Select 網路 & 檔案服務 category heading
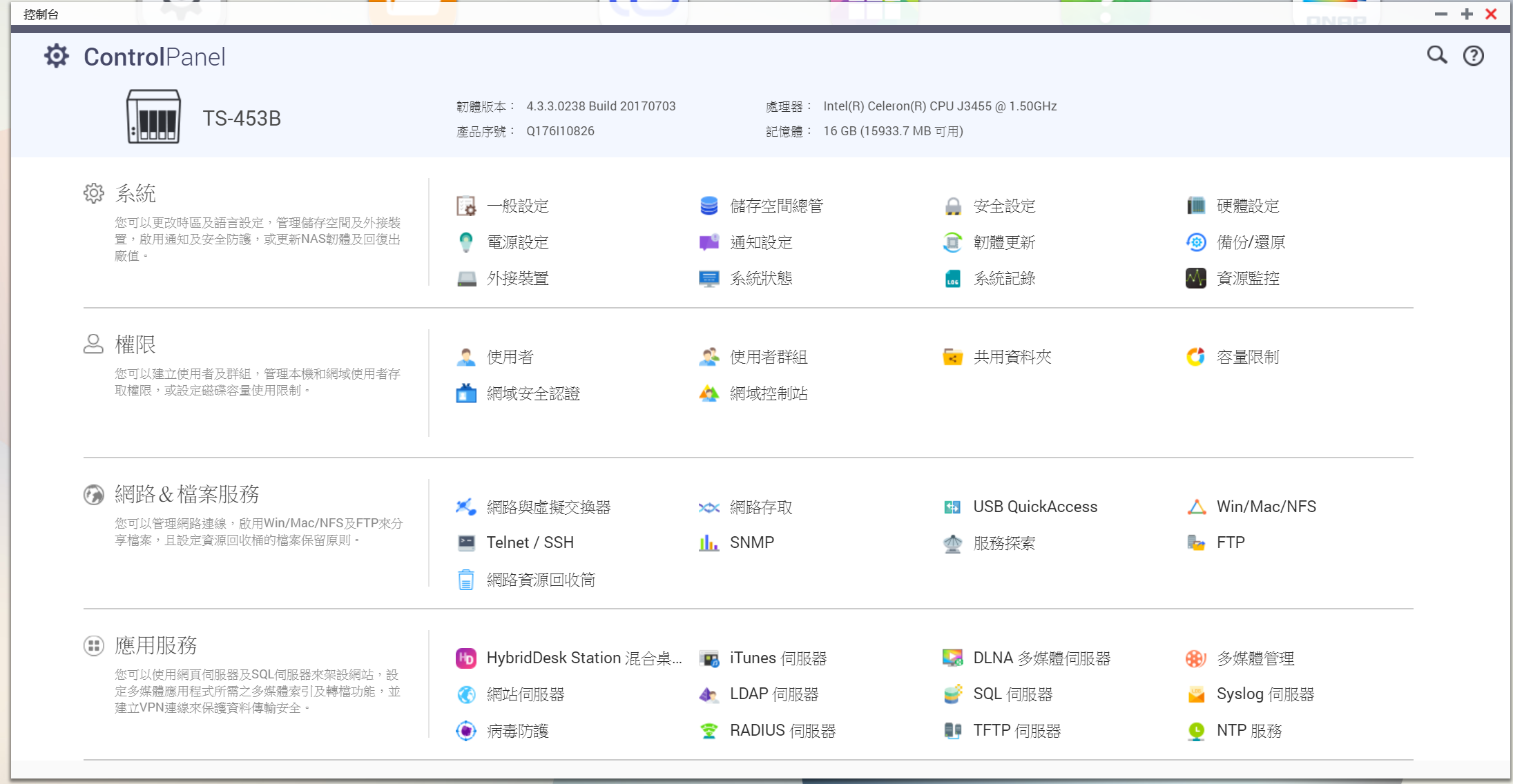The height and width of the screenshot is (784, 1513). point(186,494)
